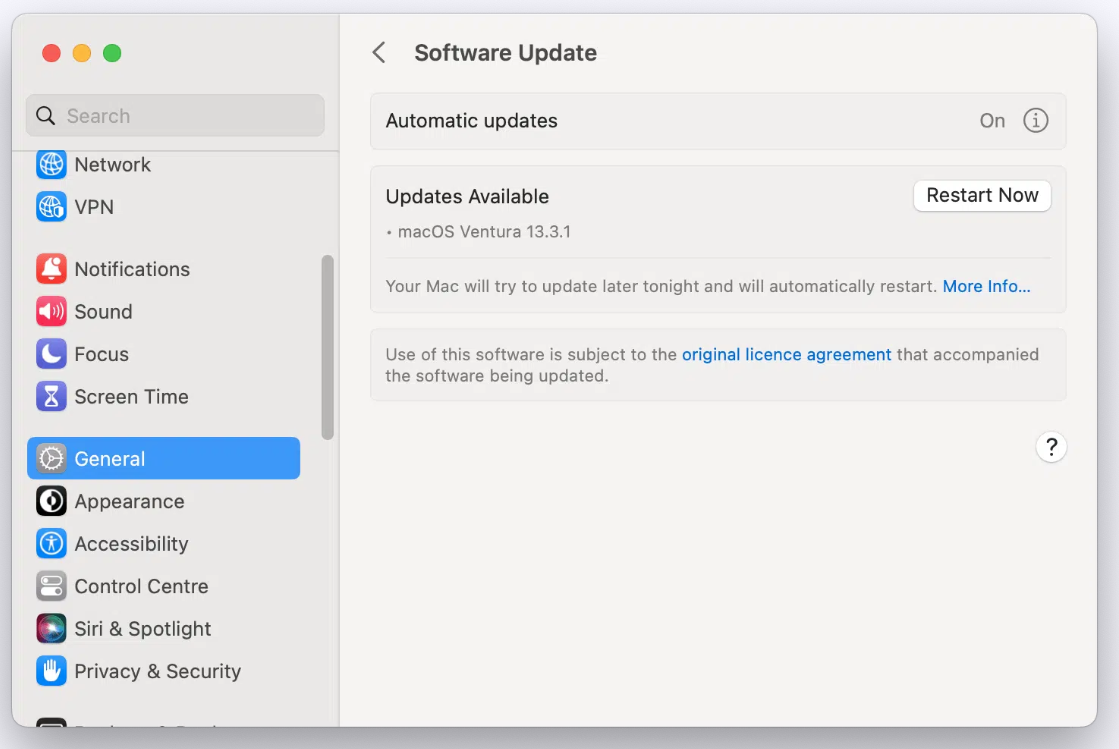Select the red Notifications bell icon
The height and width of the screenshot is (749, 1119).
click(x=51, y=269)
